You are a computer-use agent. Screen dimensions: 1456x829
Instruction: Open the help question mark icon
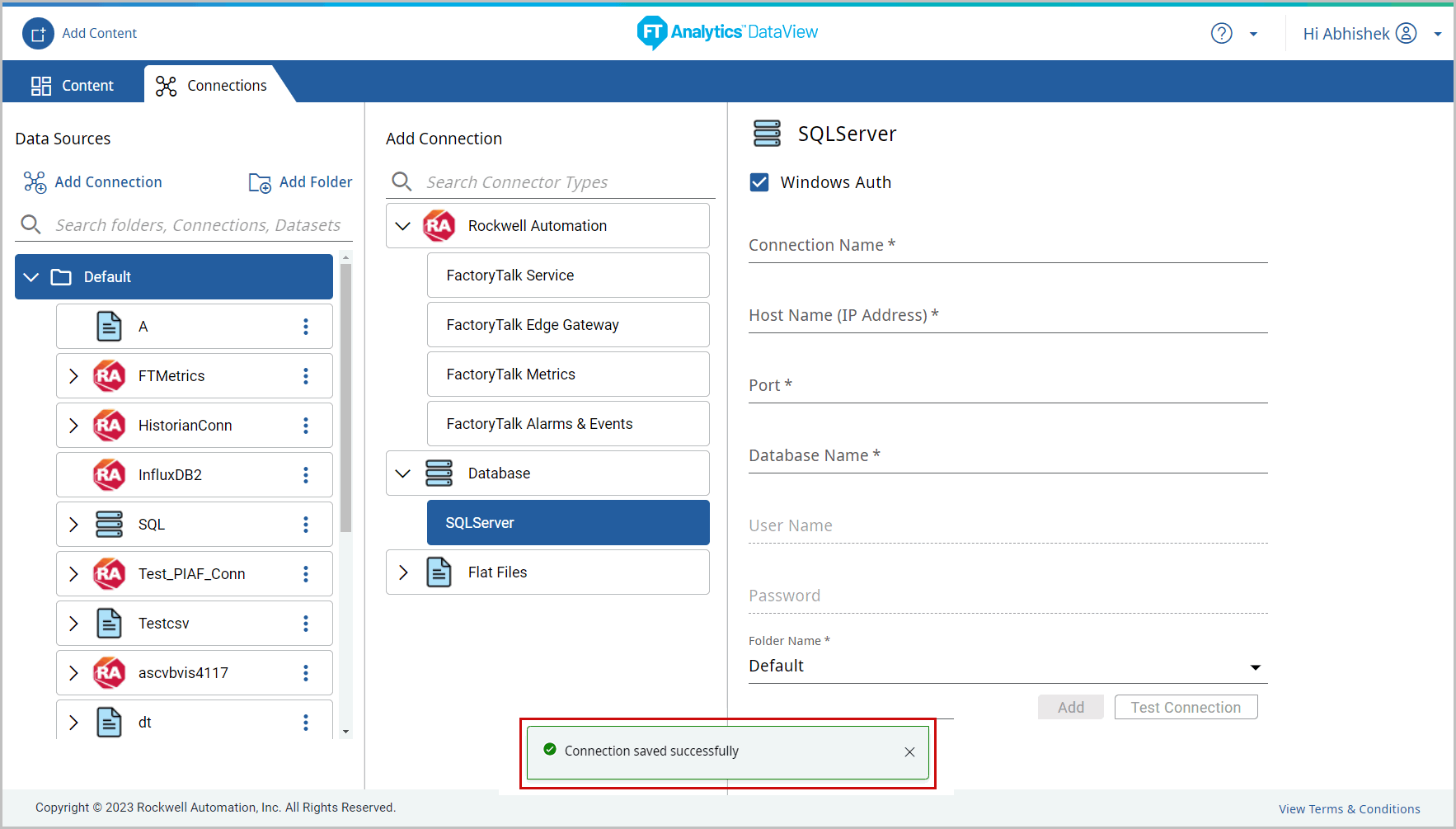pyautogui.click(x=1221, y=34)
